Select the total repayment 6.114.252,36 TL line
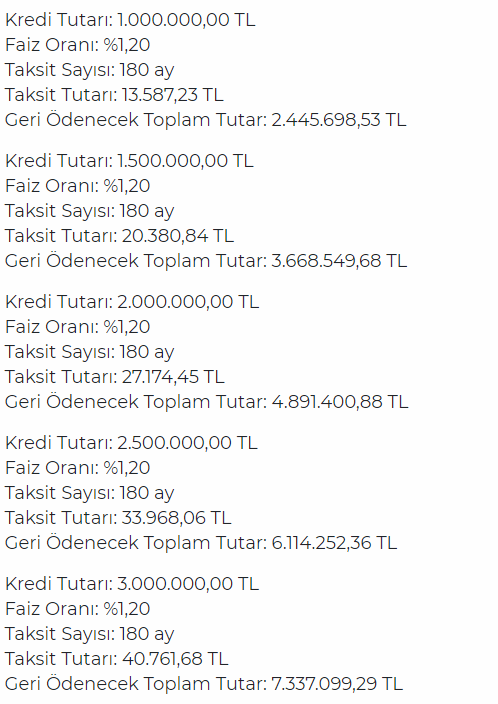This screenshot has width=498, height=704. (x=201, y=543)
